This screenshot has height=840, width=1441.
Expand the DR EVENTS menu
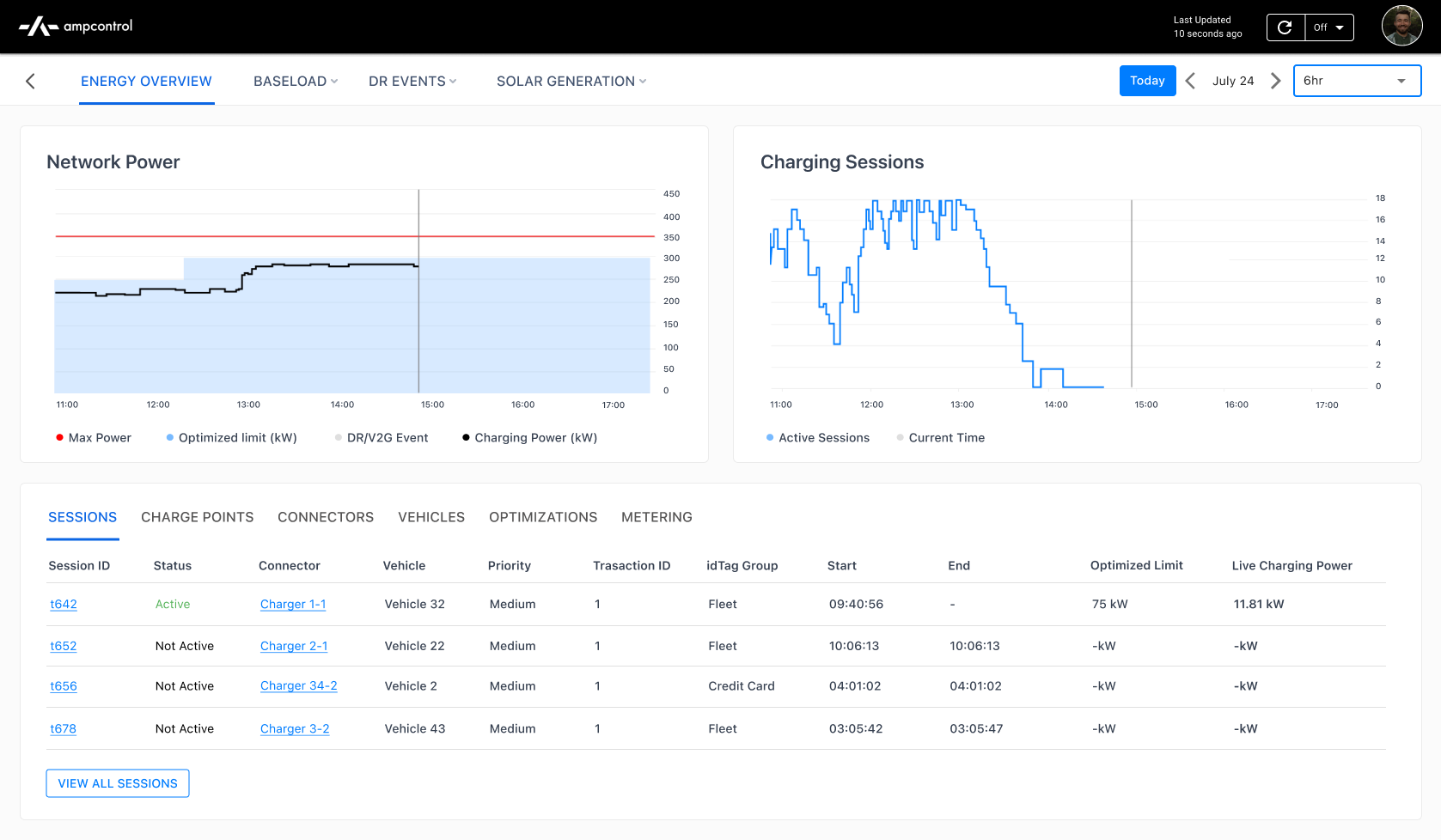pyautogui.click(x=412, y=81)
